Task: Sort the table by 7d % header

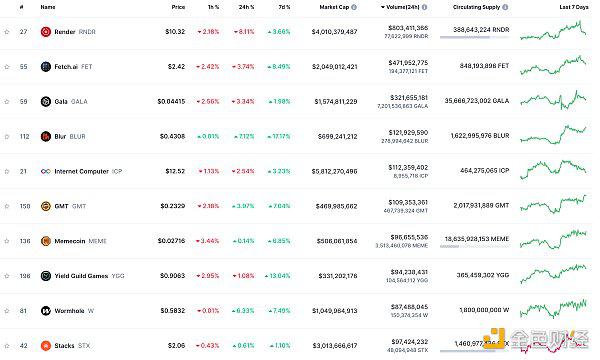Action: pyautogui.click(x=284, y=7)
